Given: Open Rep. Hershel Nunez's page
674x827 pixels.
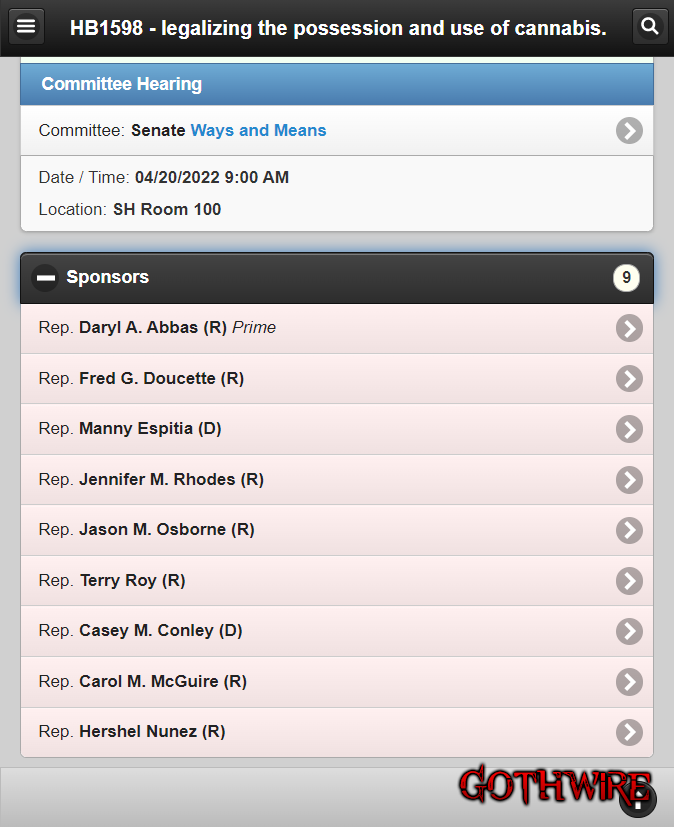Looking at the screenshot, I should coord(336,732).
